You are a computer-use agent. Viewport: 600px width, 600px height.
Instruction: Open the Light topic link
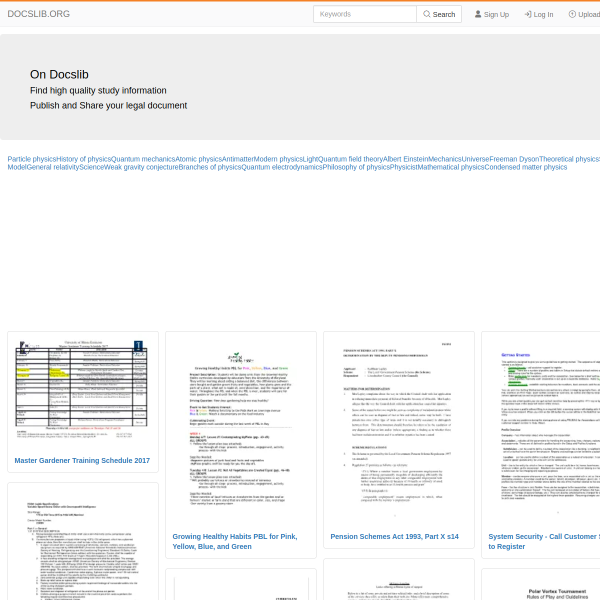pos(310,159)
